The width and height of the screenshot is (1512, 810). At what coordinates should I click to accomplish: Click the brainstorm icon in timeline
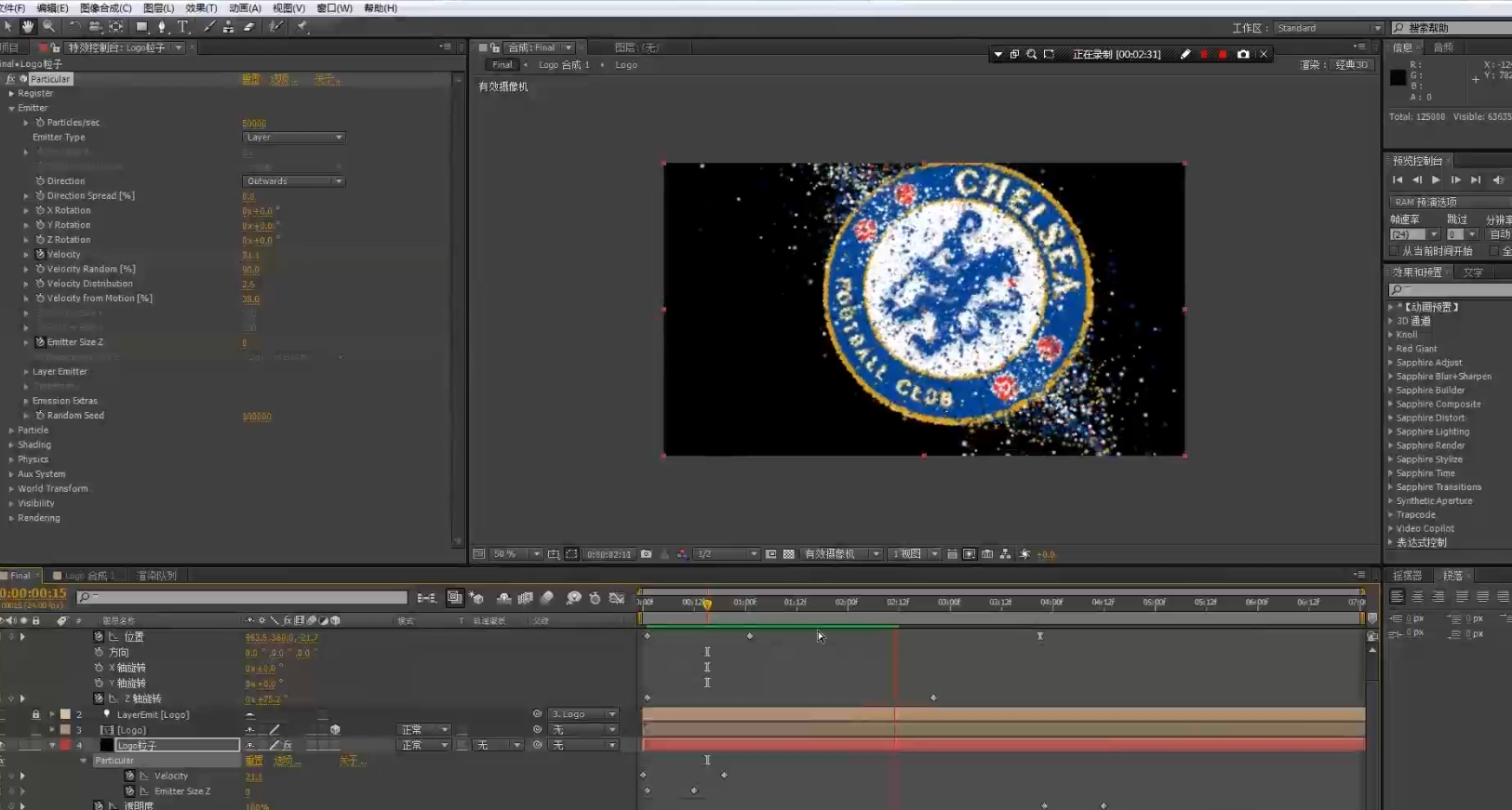point(574,598)
